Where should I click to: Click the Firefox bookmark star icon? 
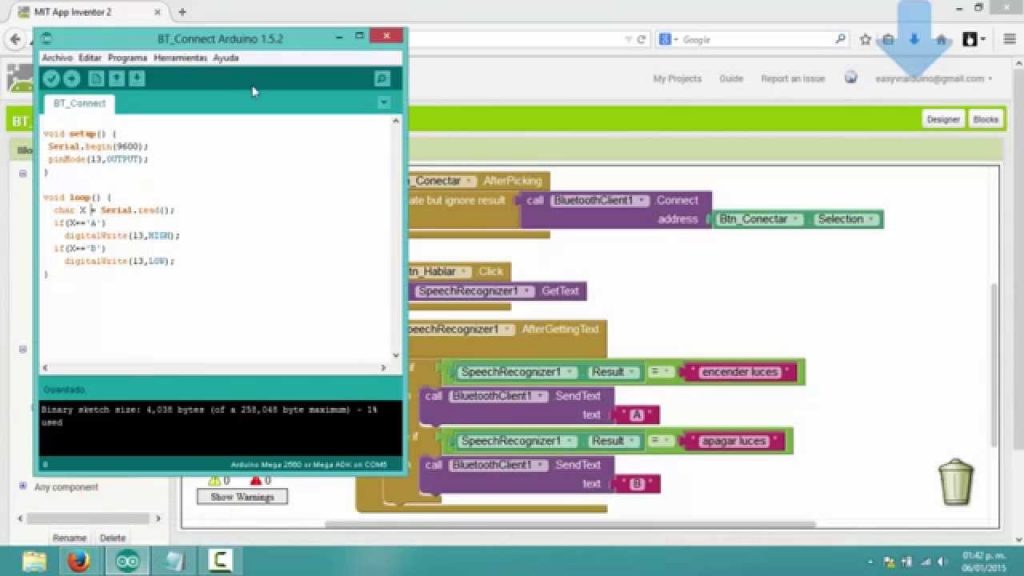[865, 40]
